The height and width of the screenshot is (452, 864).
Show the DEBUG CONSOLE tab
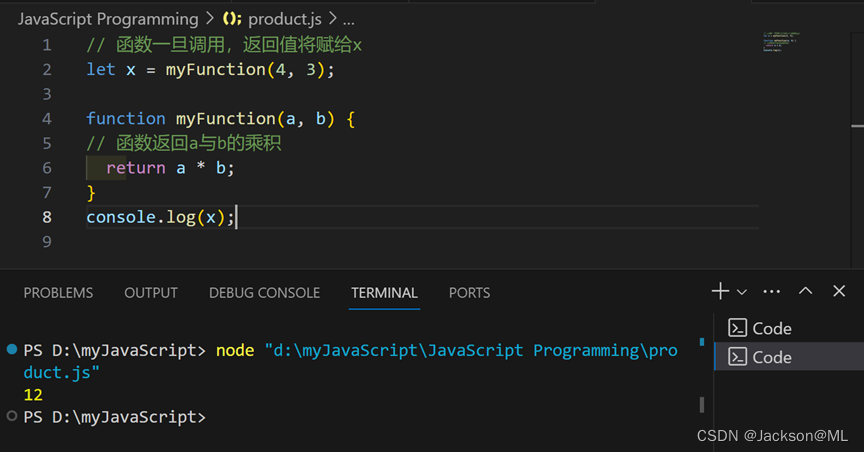pos(264,293)
